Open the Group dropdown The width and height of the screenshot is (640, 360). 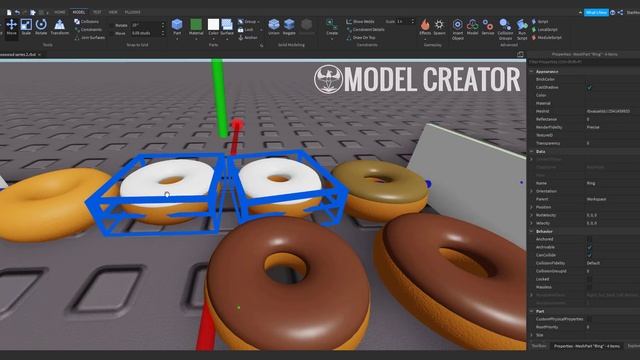coord(249,21)
